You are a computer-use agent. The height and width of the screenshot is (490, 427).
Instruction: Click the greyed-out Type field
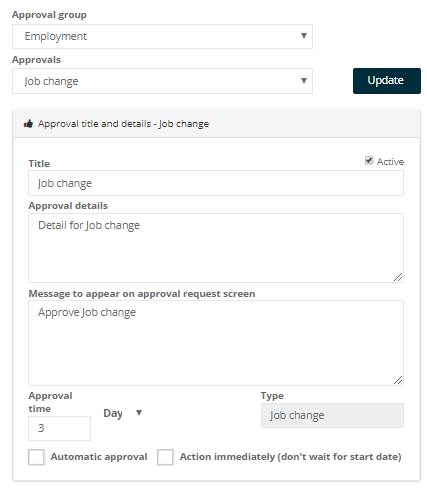click(332, 416)
